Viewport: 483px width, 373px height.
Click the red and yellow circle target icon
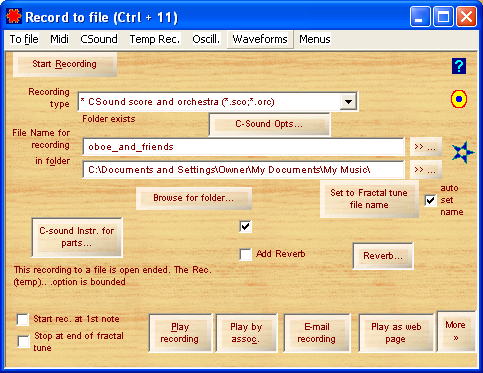(459, 99)
